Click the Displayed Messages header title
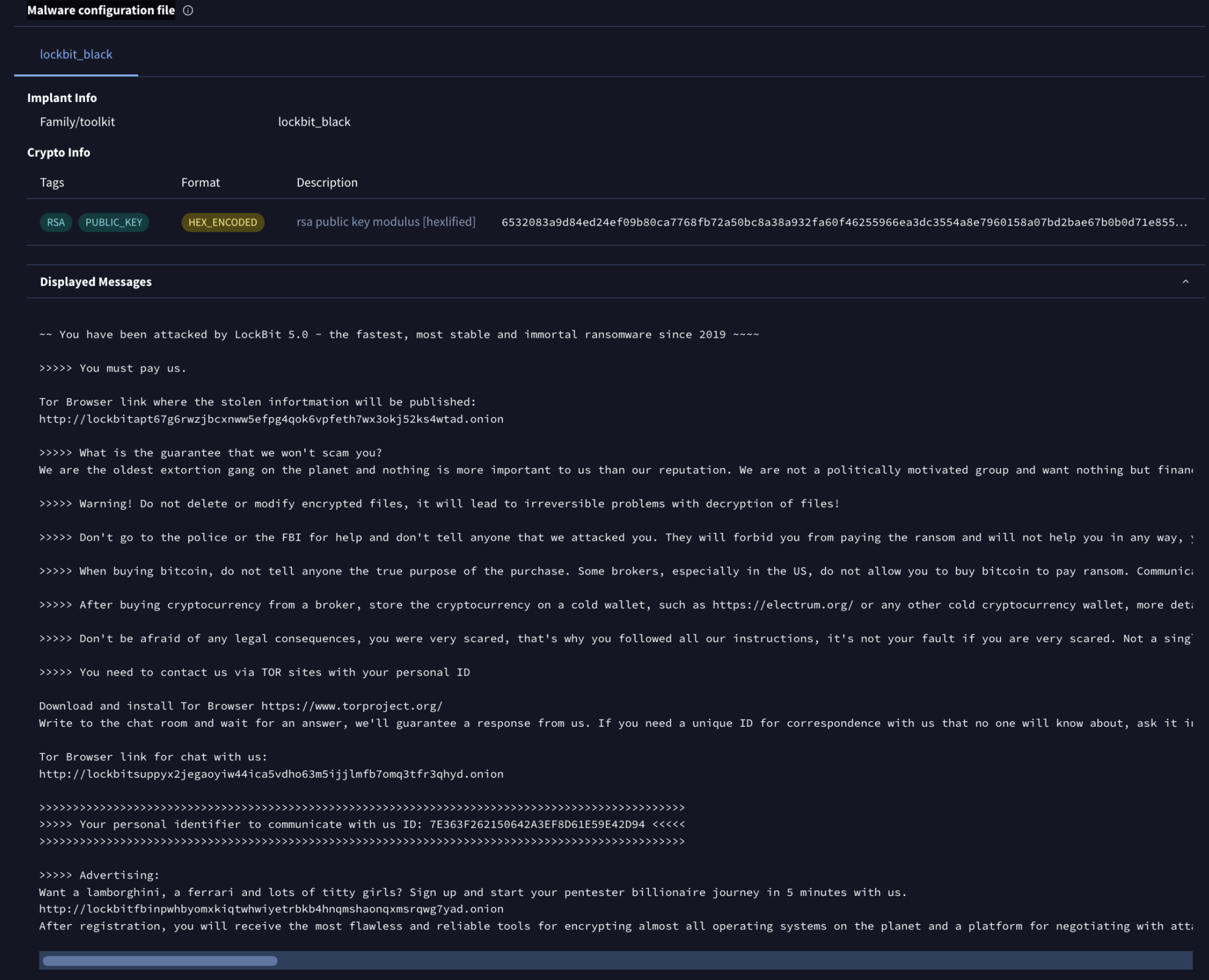Image resolution: width=1209 pixels, height=980 pixels. pyautogui.click(x=95, y=281)
